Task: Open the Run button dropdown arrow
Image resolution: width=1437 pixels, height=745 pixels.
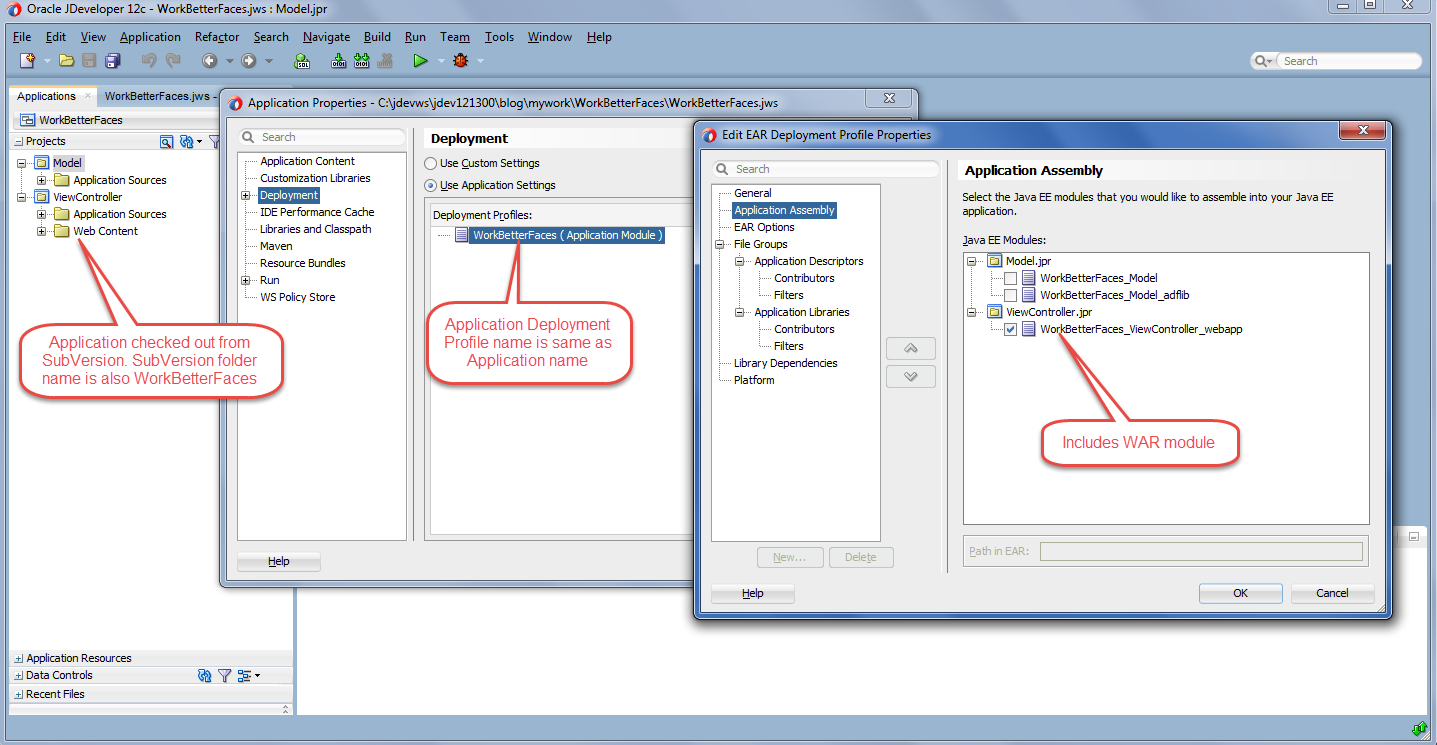Action: coord(440,61)
